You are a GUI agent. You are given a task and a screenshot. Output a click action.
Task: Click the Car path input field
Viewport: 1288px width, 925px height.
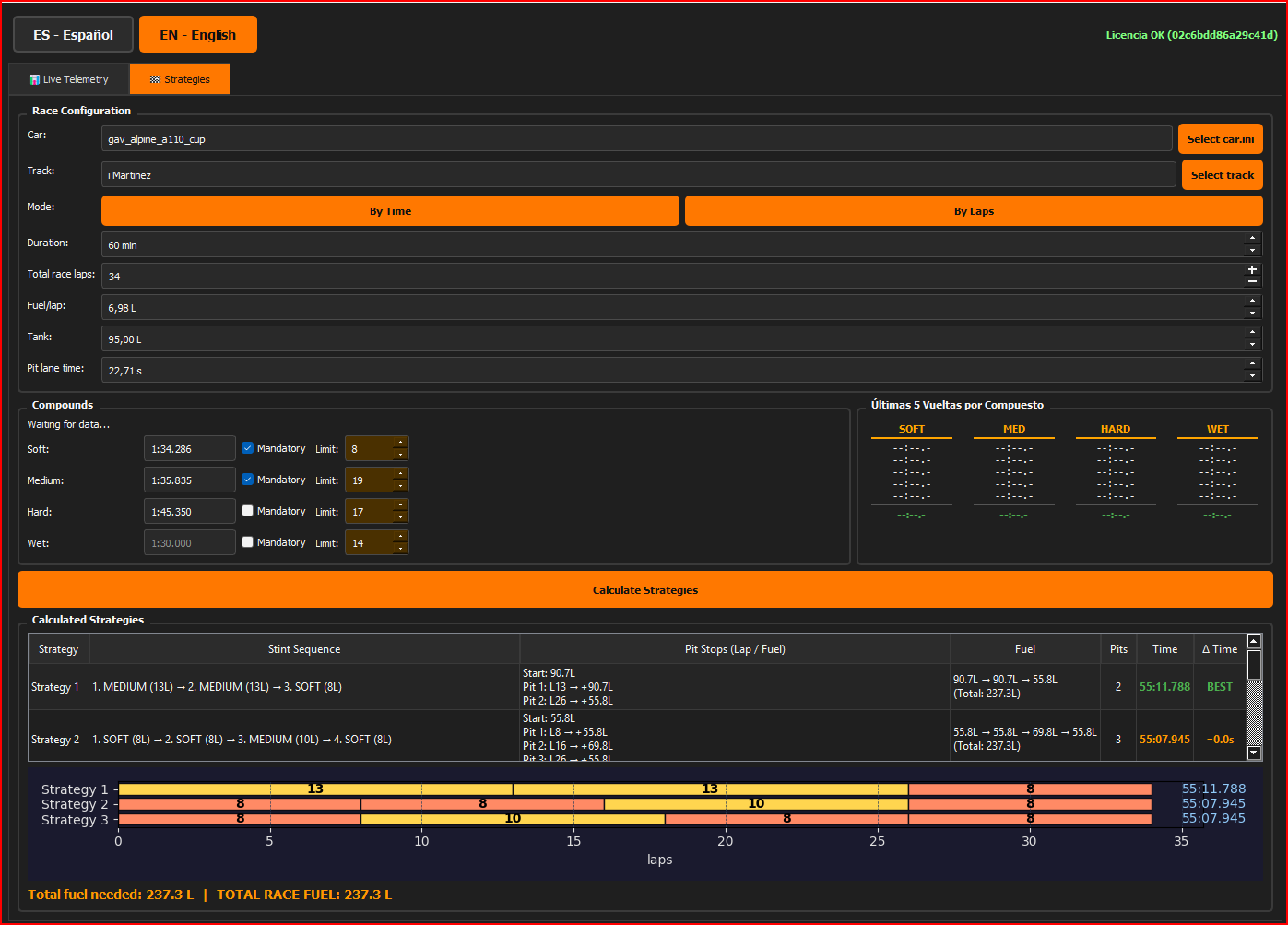[x=636, y=139]
